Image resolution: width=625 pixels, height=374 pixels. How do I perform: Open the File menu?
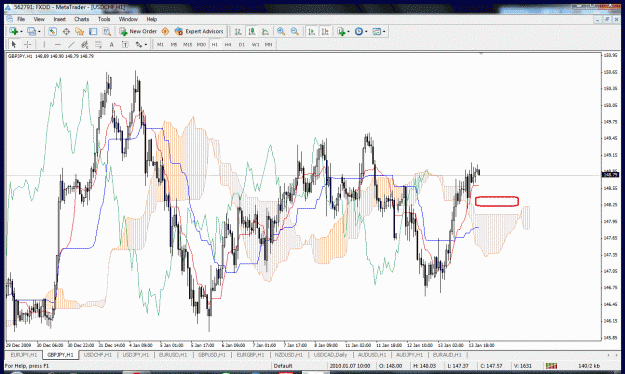pyautogui.click(x=21, y=19)
